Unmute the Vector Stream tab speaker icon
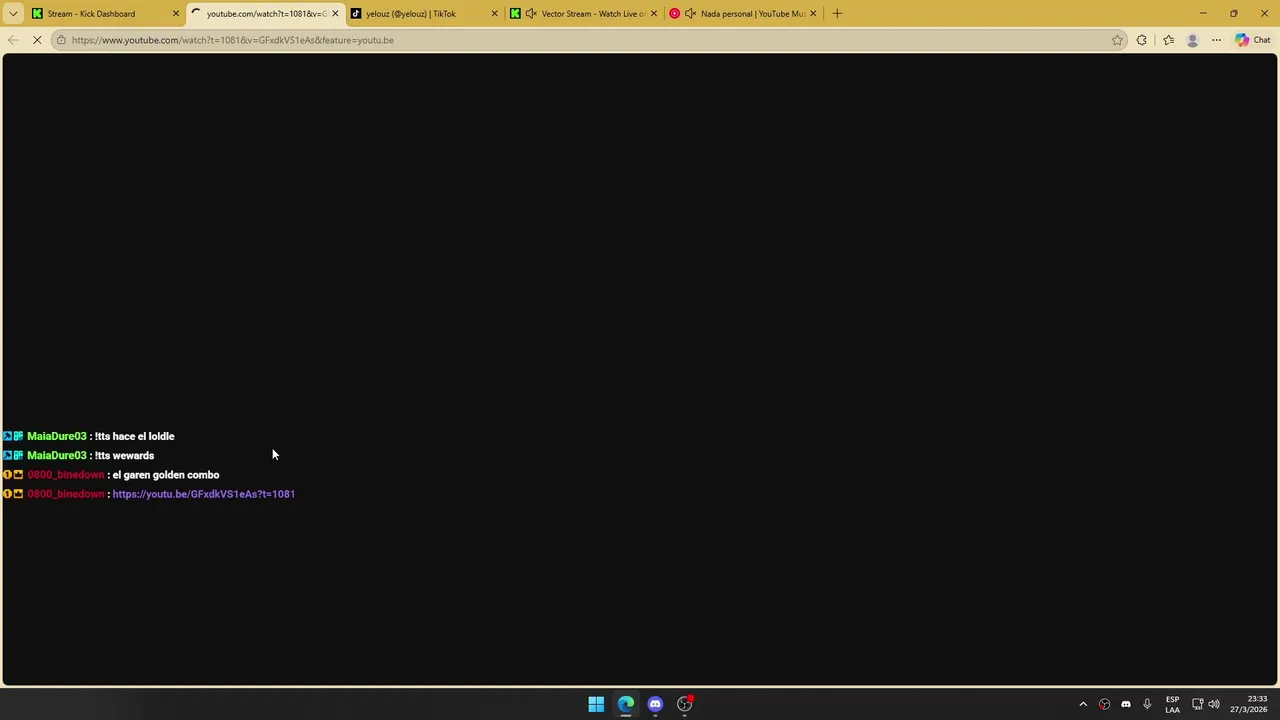Viewport: 1280px width, 720px height. 531,13
